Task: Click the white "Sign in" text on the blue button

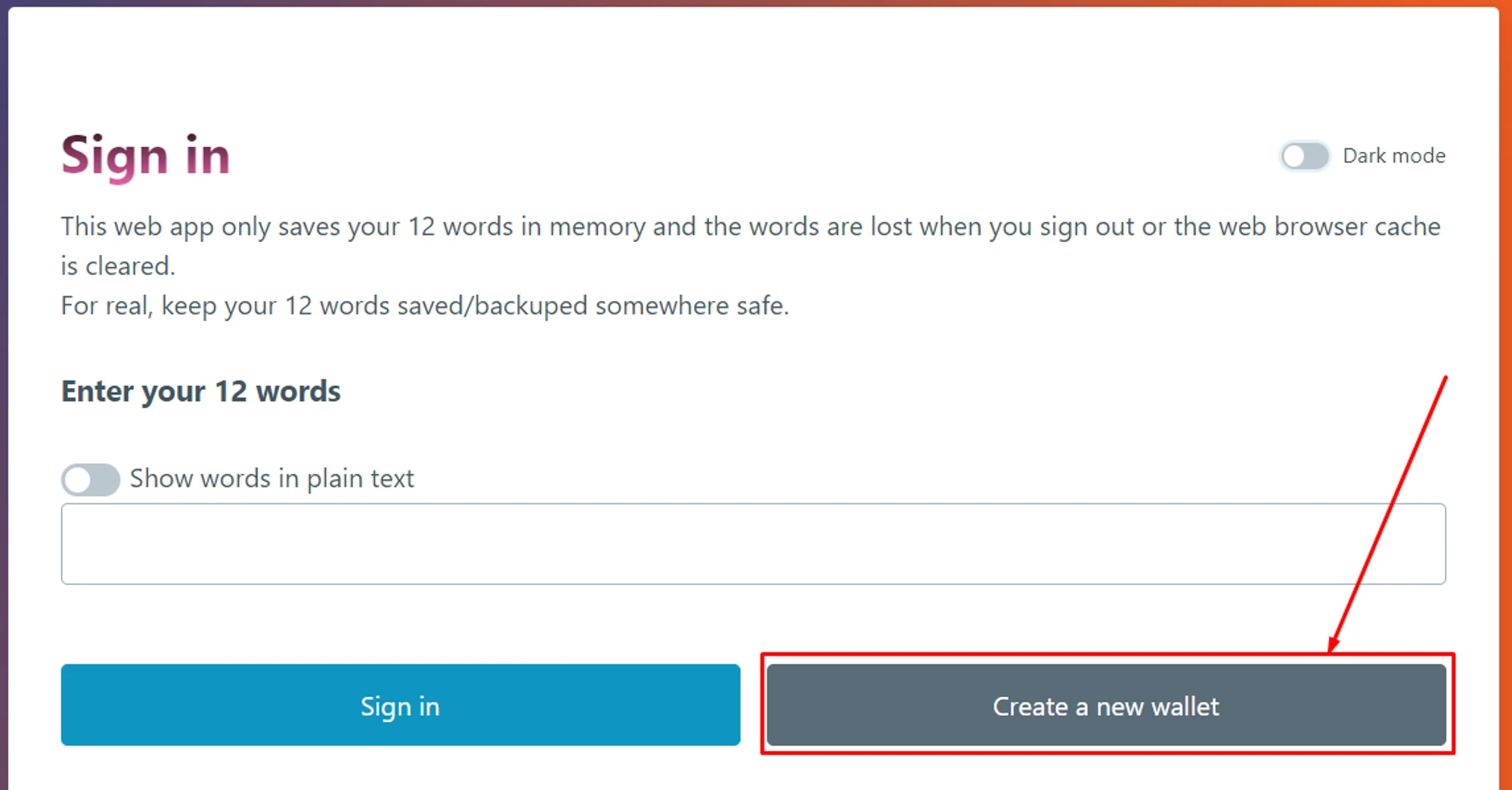Action: click(x=400, y=707)
